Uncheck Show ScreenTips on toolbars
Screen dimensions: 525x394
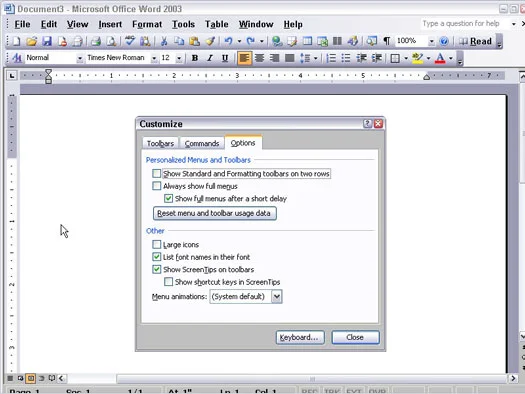tap(156, 269)
